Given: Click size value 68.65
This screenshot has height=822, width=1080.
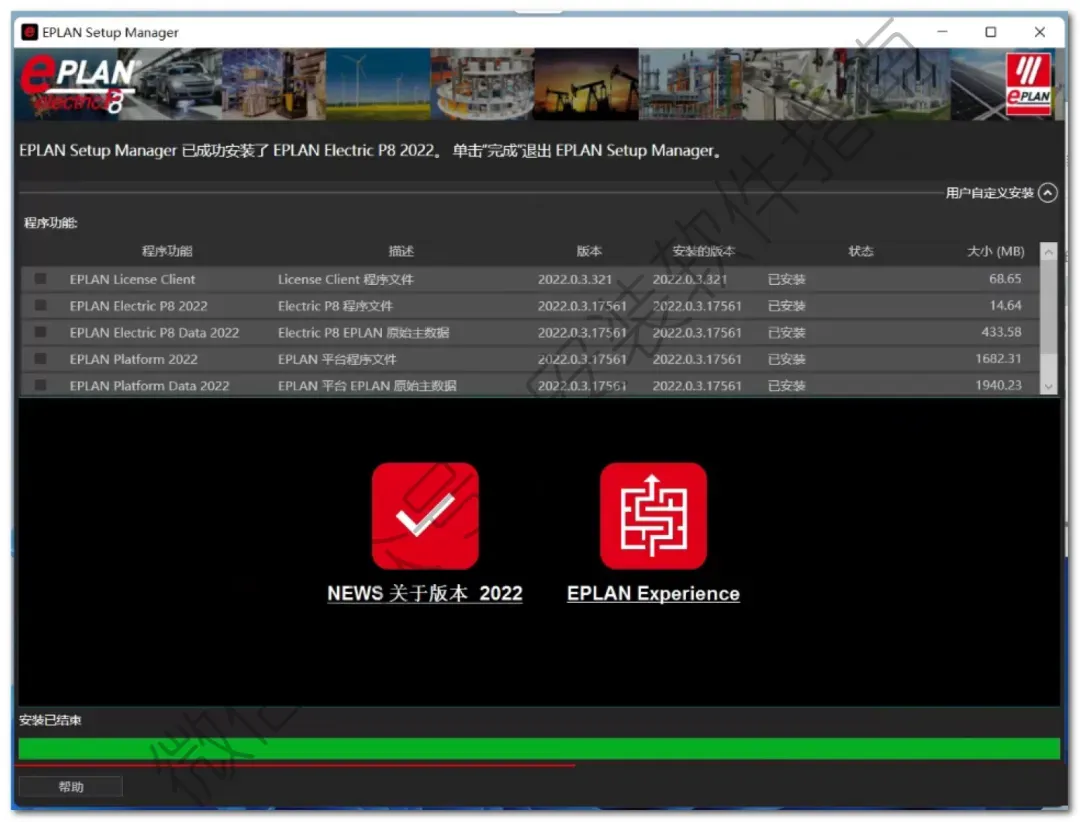Looking at the screenshot, I should [1005, 278].
